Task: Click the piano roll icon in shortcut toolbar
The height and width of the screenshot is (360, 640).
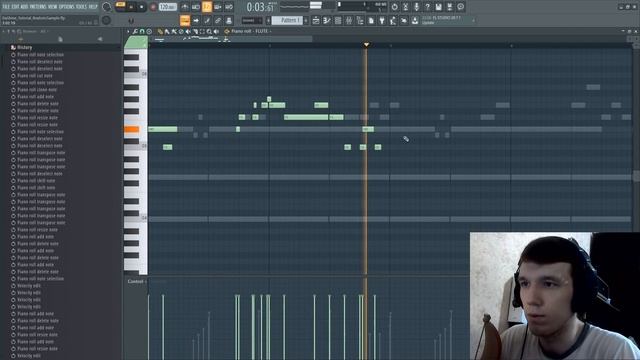Action: coord(327,20)
